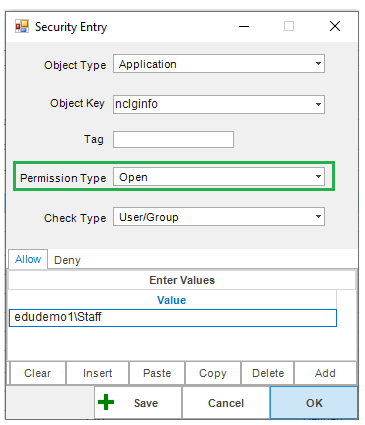Click the Delete button
The height and width of the screenshot is (425, 365).
pos(268,373)
